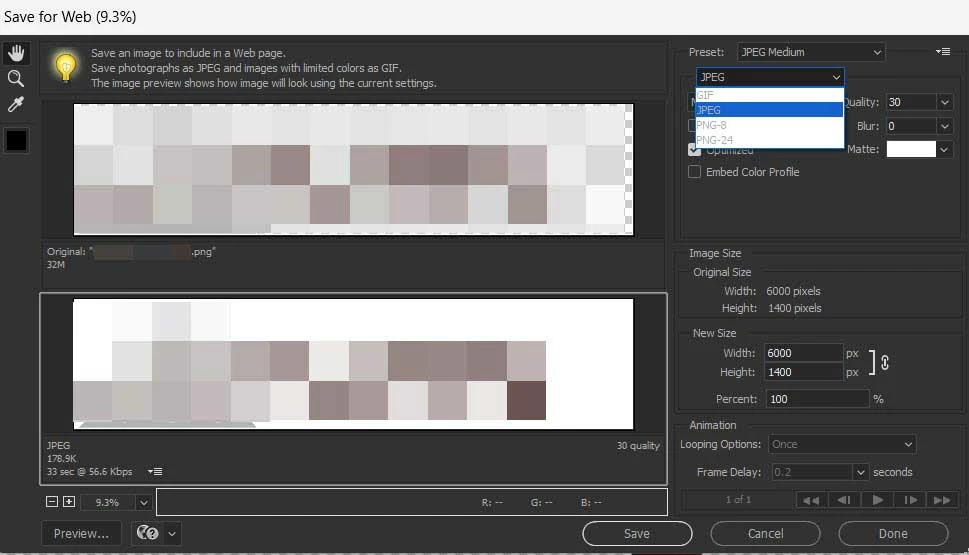The width and height of the screenshot is (969, 555).
Task: Click the New Size Width field
Action: point(803,353)
